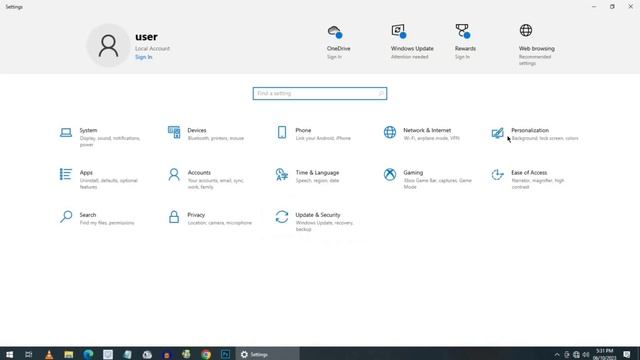640x360 pixels.
Task: Click the "user" account name
Action: [x=146, y=37]
